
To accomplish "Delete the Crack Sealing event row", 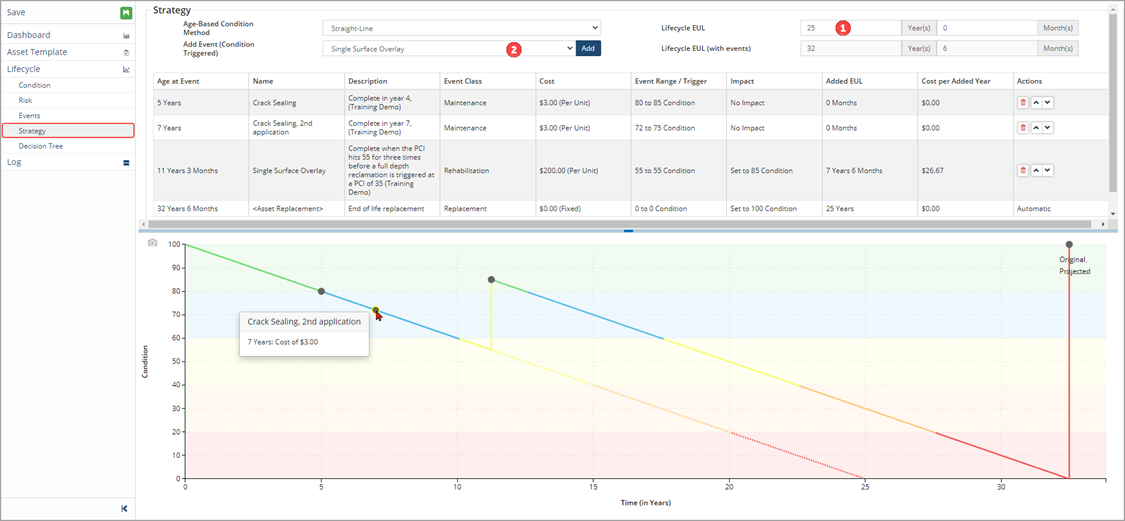I will tap(1022, 102).
